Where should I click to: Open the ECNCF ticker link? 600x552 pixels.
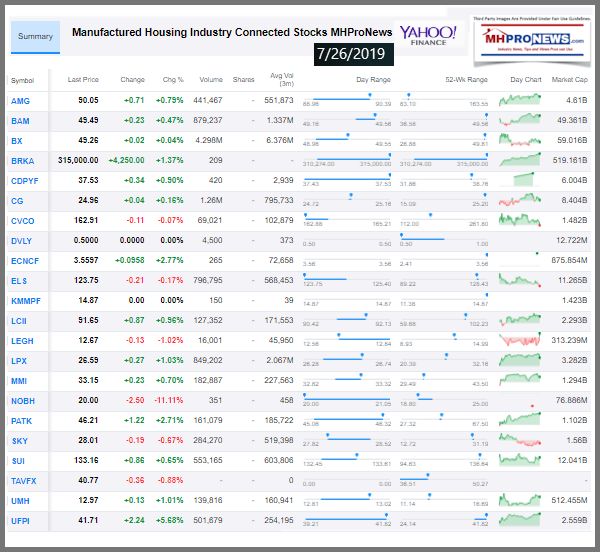point(25,261)
